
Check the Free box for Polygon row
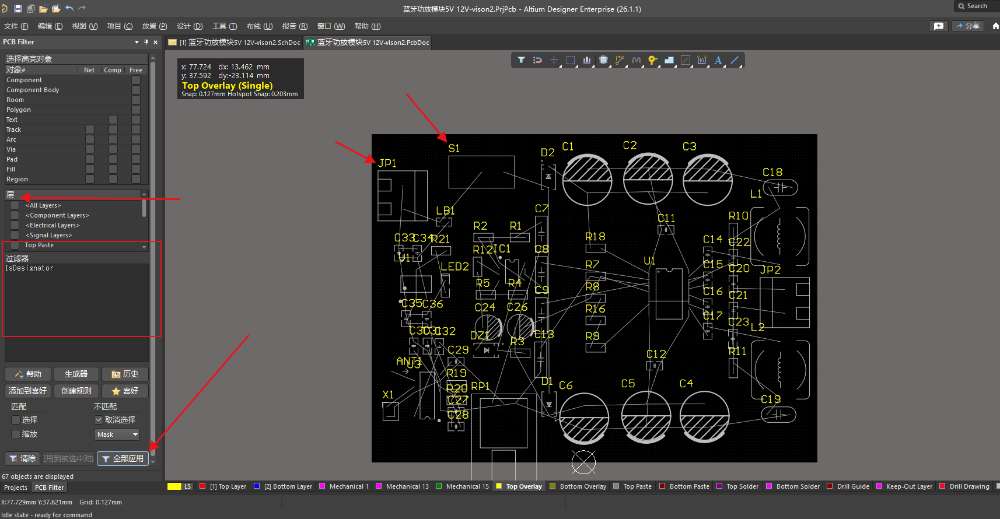click(x=136, y=110)
